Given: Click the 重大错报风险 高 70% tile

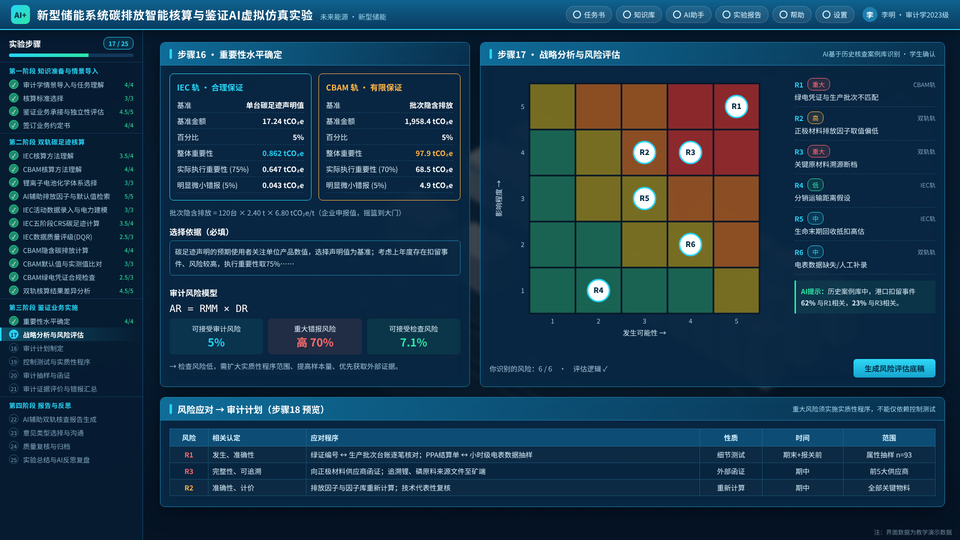Looking at the screenshot, I should click(315, 336).
